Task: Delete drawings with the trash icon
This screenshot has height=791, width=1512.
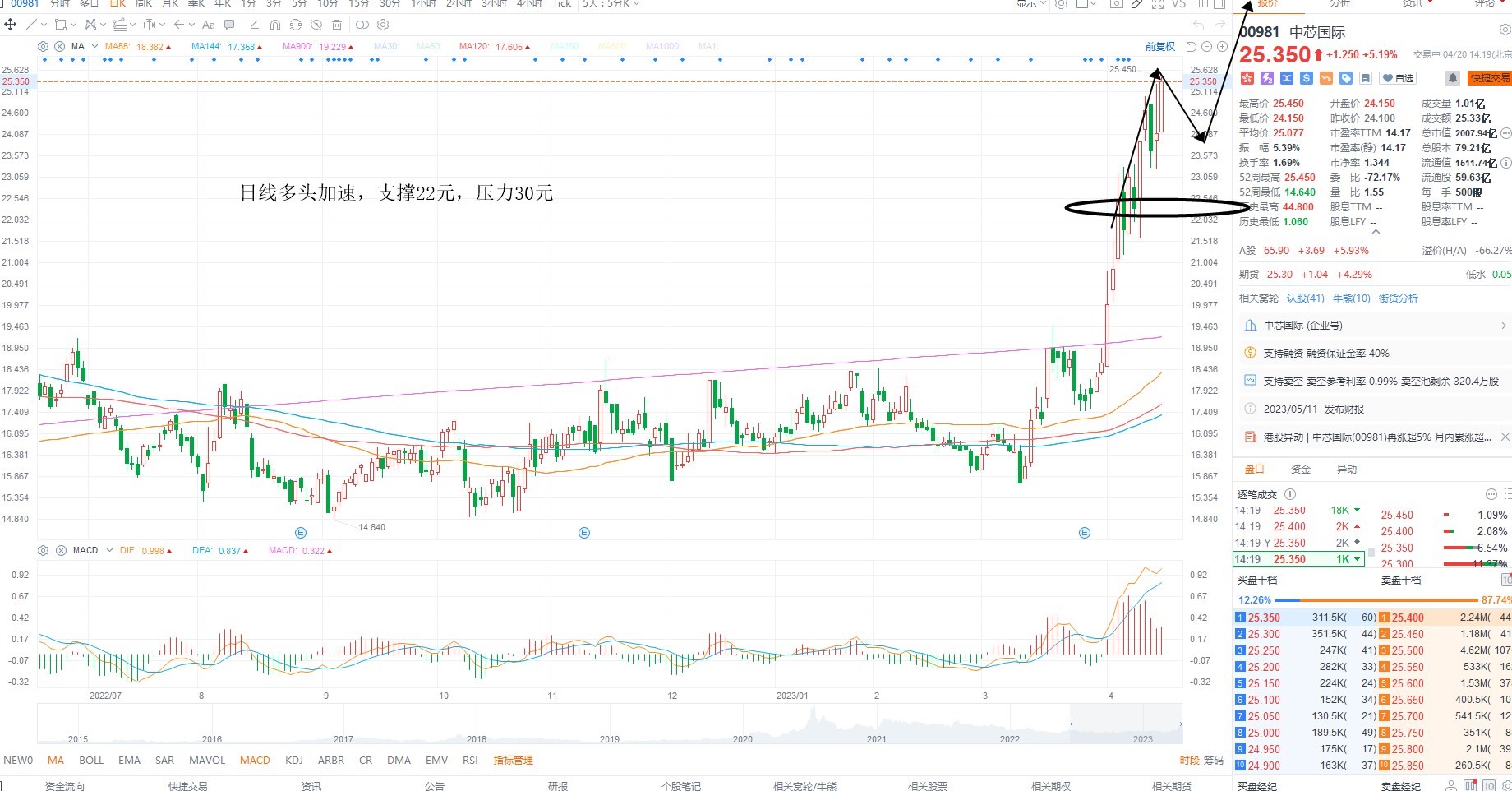Action: (x=336, y=25)
